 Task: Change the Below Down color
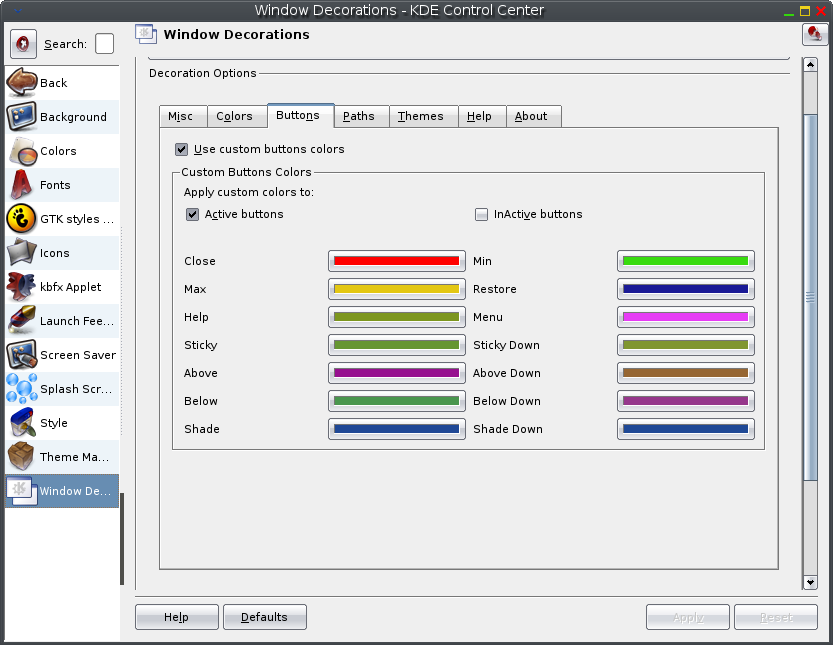pos(686,401)
